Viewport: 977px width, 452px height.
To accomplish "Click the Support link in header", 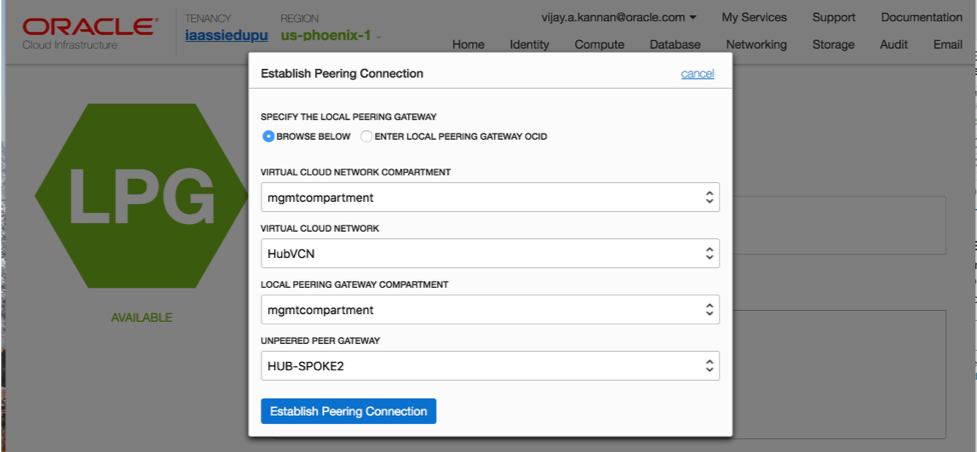I will click(833, 17).
